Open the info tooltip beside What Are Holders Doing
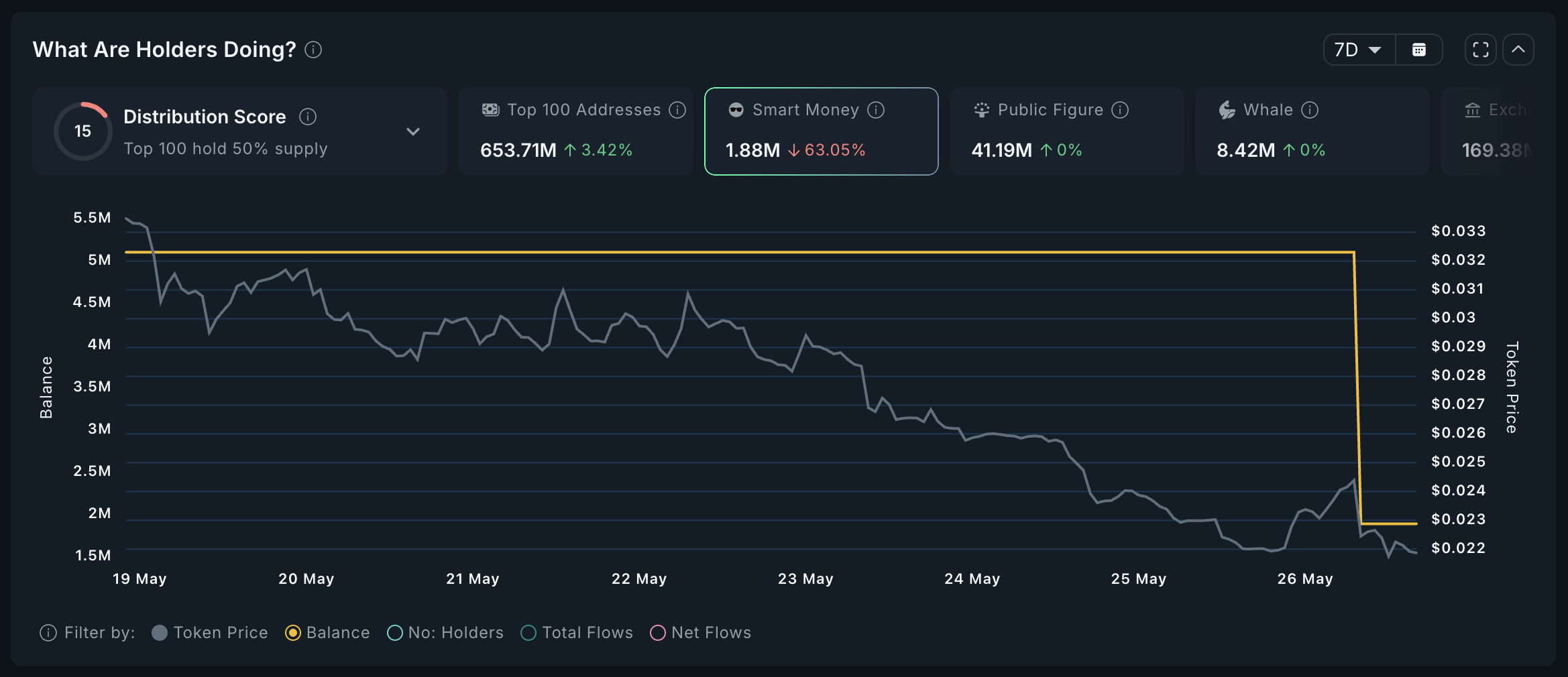This screenshot has height=677, width=1568. pos(313,50)
